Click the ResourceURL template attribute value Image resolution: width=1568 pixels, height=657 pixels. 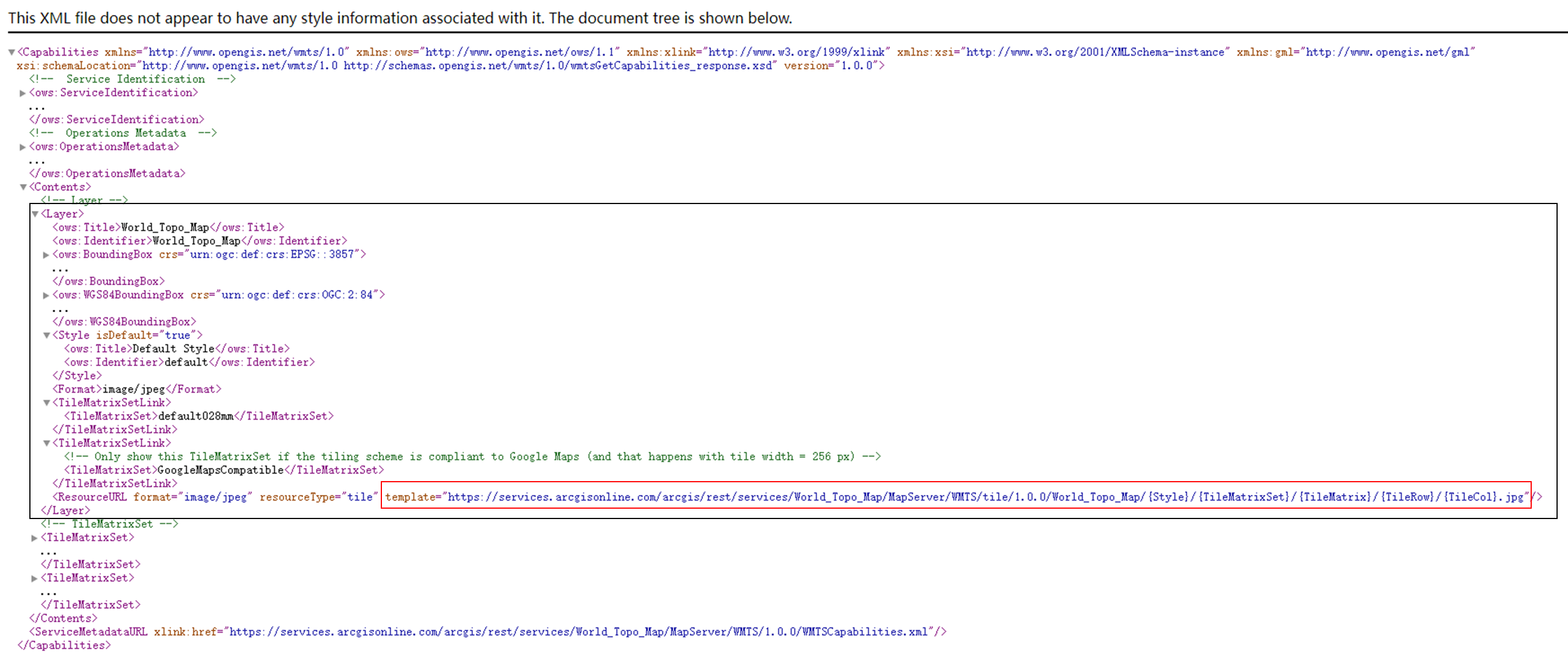(x=986, y=497)
